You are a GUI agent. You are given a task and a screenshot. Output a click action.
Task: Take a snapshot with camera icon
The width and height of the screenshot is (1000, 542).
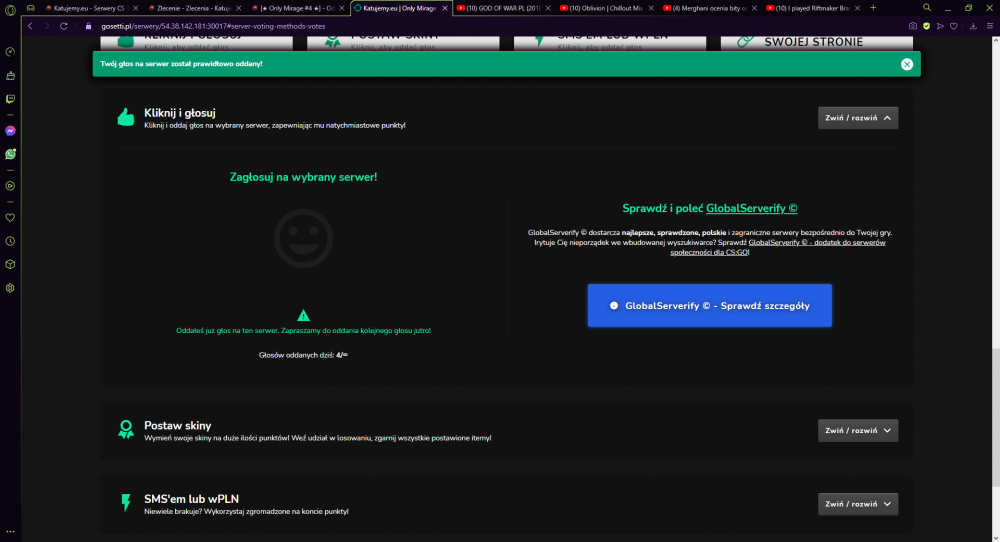(x=913, y=26)
